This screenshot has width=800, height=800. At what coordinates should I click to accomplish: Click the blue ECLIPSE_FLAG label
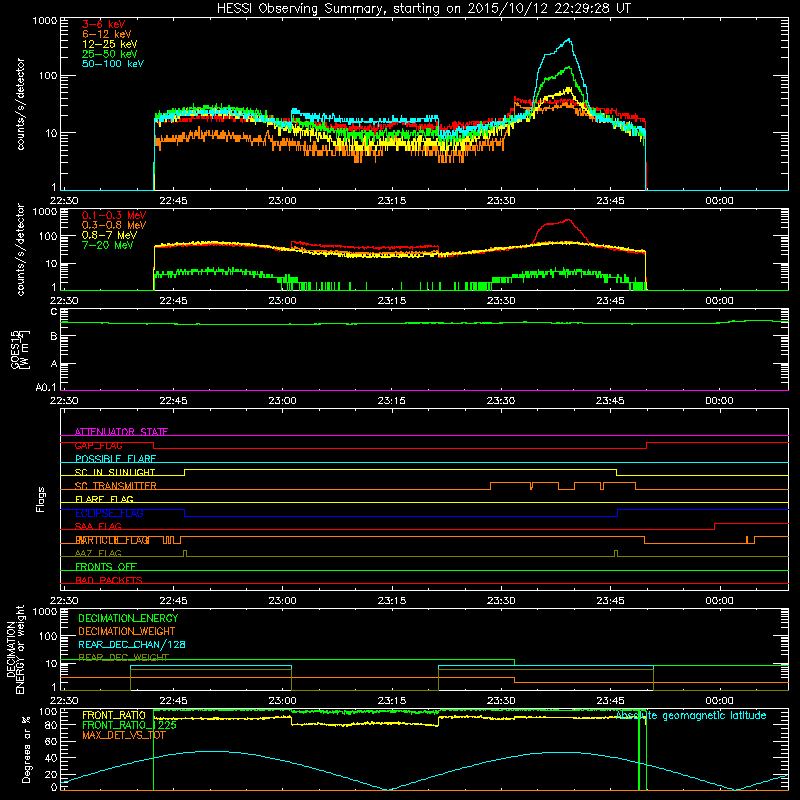click(x=109, y=513)
